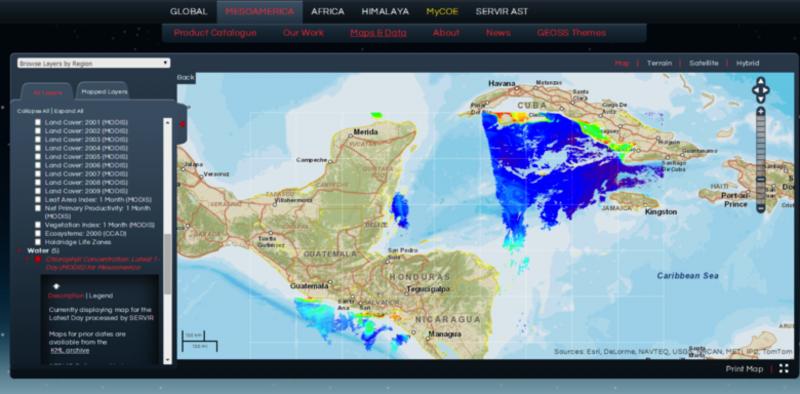This screenshot has height=394, width=800.
Task: Collapse the Chlorophyll Concentration layer details
Action: coord(28,260)
